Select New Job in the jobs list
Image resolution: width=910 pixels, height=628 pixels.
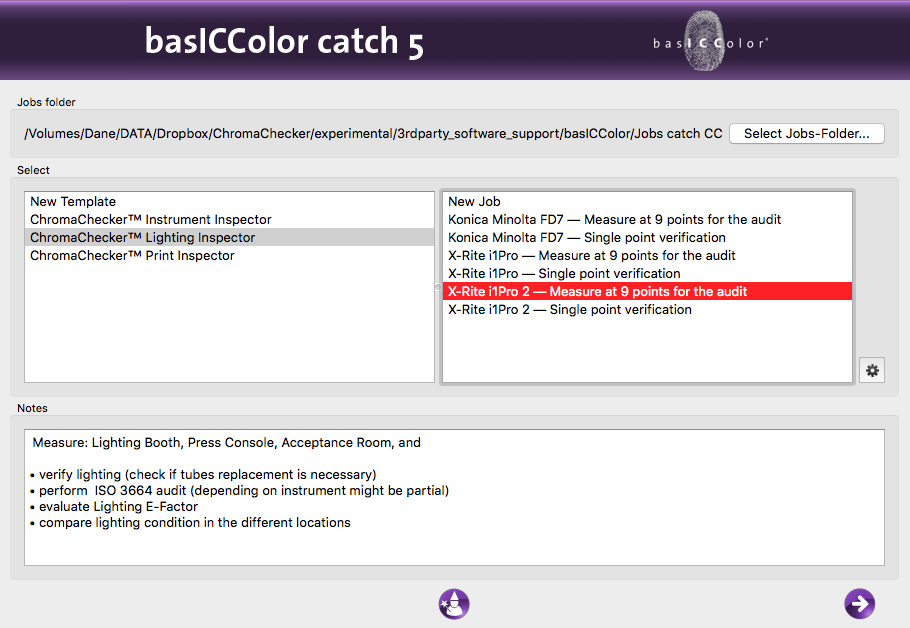pyautogui.click(x=647, y=201)
